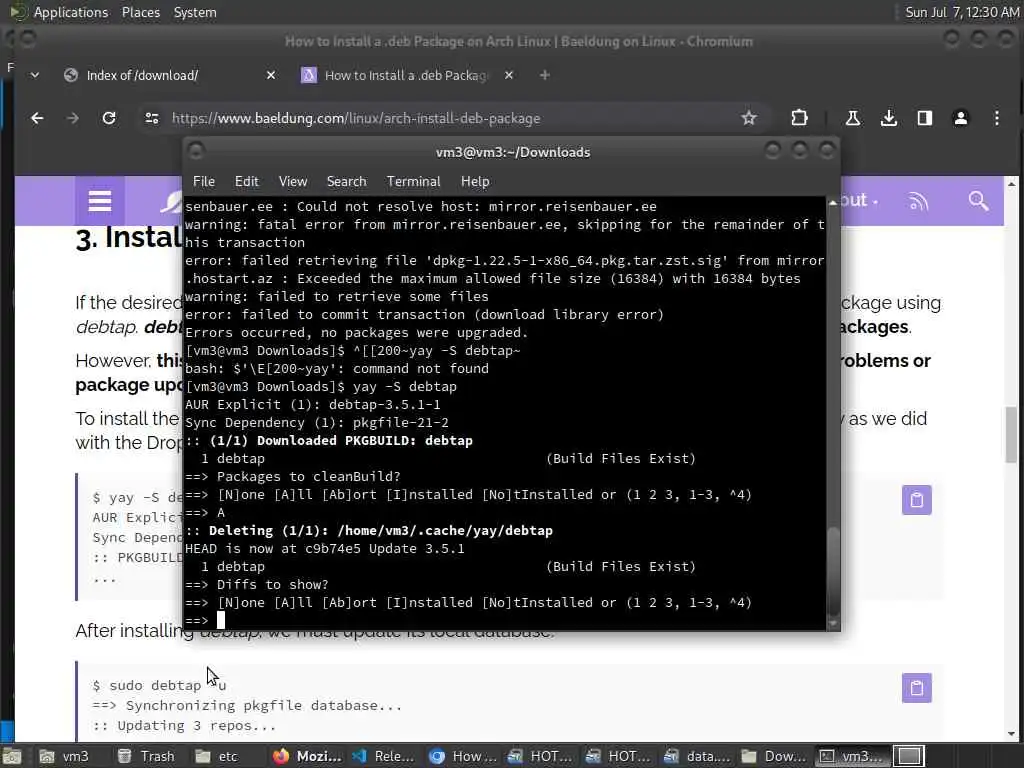Switch to the Trash window in taskbar

146,756
